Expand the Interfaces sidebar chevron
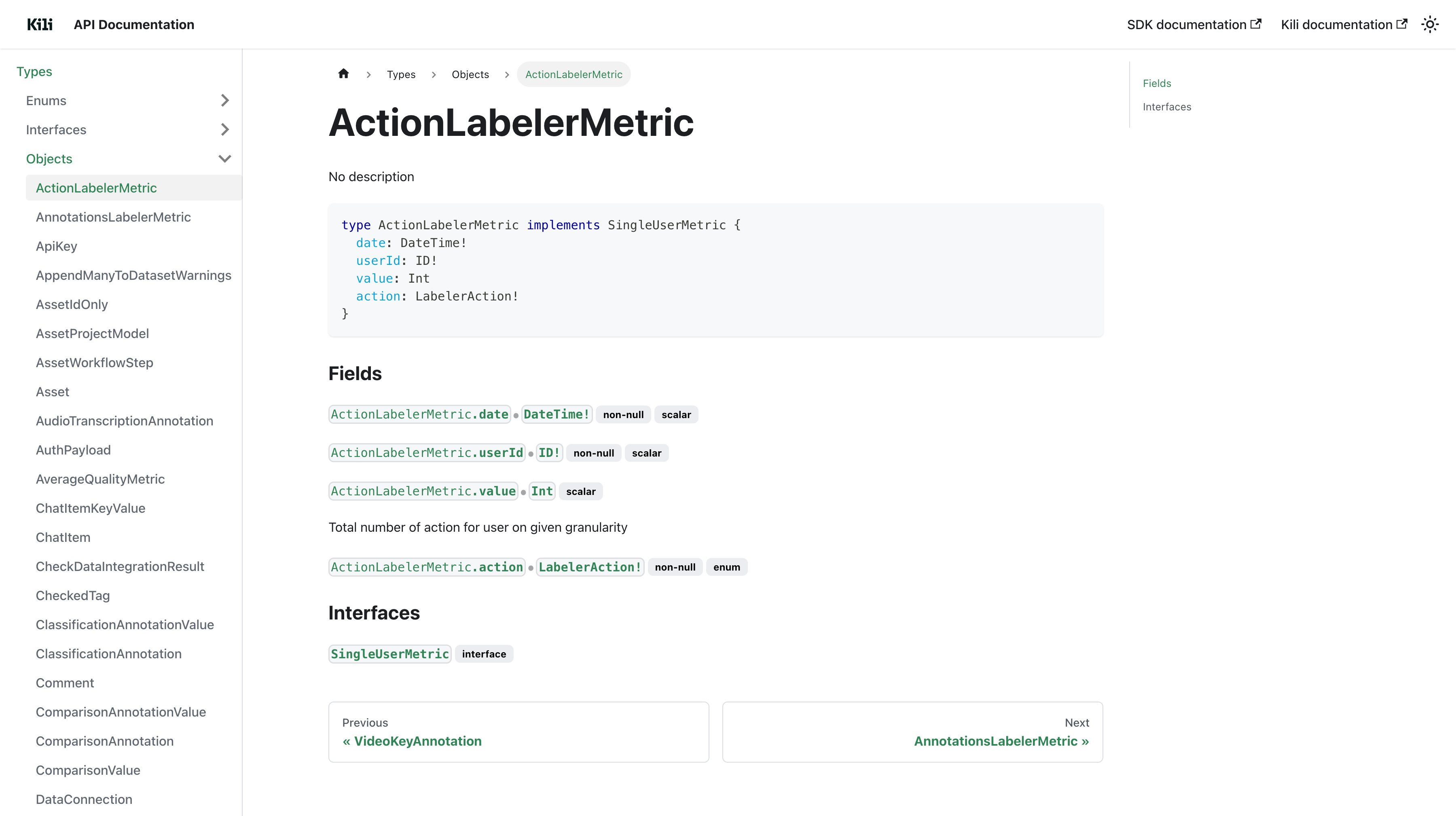This screenshot has height=816, width=1456. (x=224, y=129)
